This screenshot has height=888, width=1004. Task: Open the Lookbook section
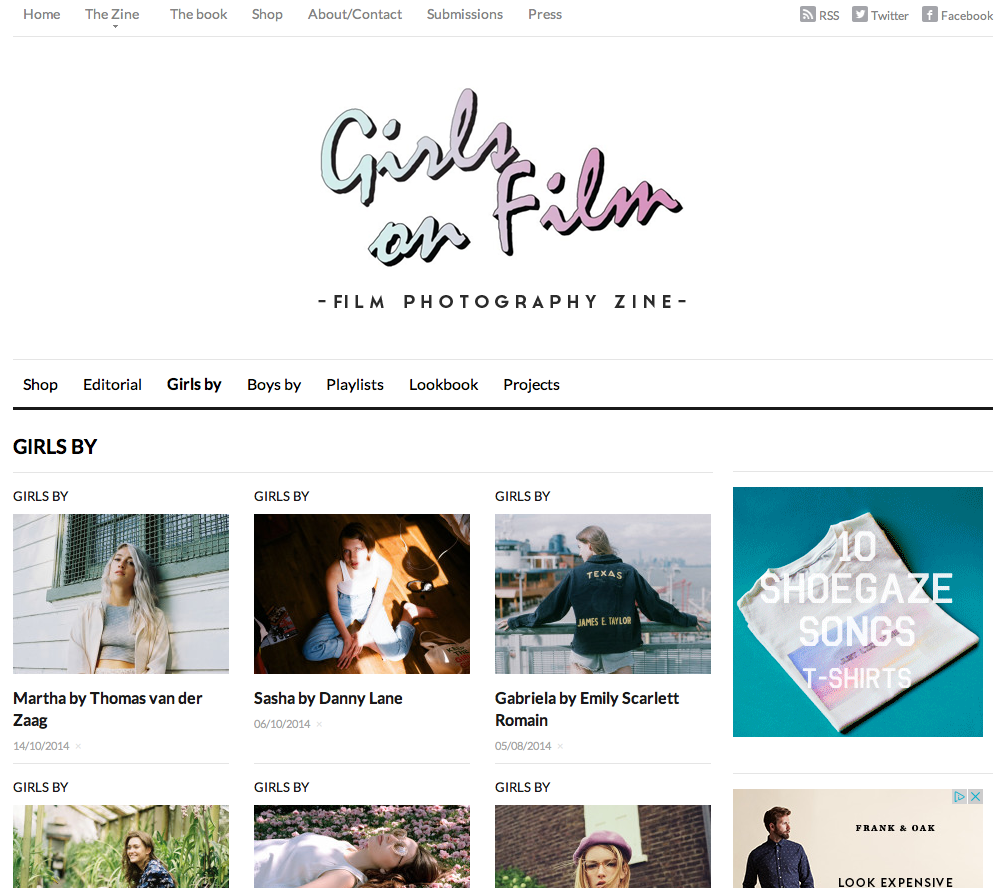coord(444,385)
